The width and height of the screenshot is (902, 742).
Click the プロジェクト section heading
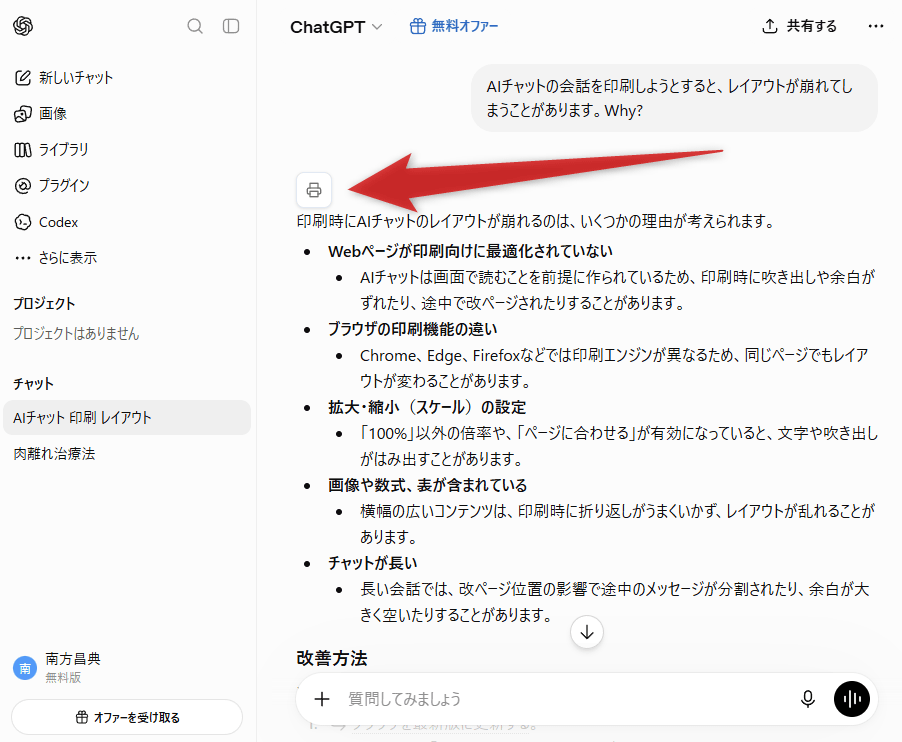tap(44, 304)
